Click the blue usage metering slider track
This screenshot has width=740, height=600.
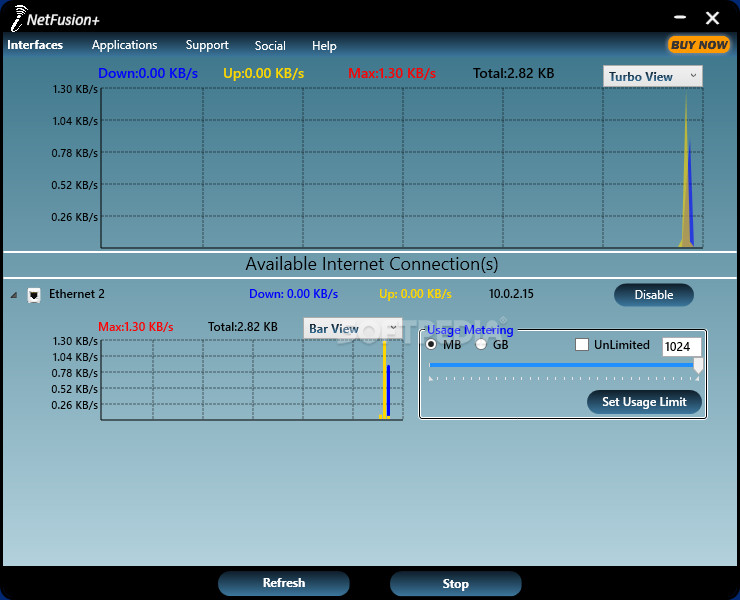[561, 365]
